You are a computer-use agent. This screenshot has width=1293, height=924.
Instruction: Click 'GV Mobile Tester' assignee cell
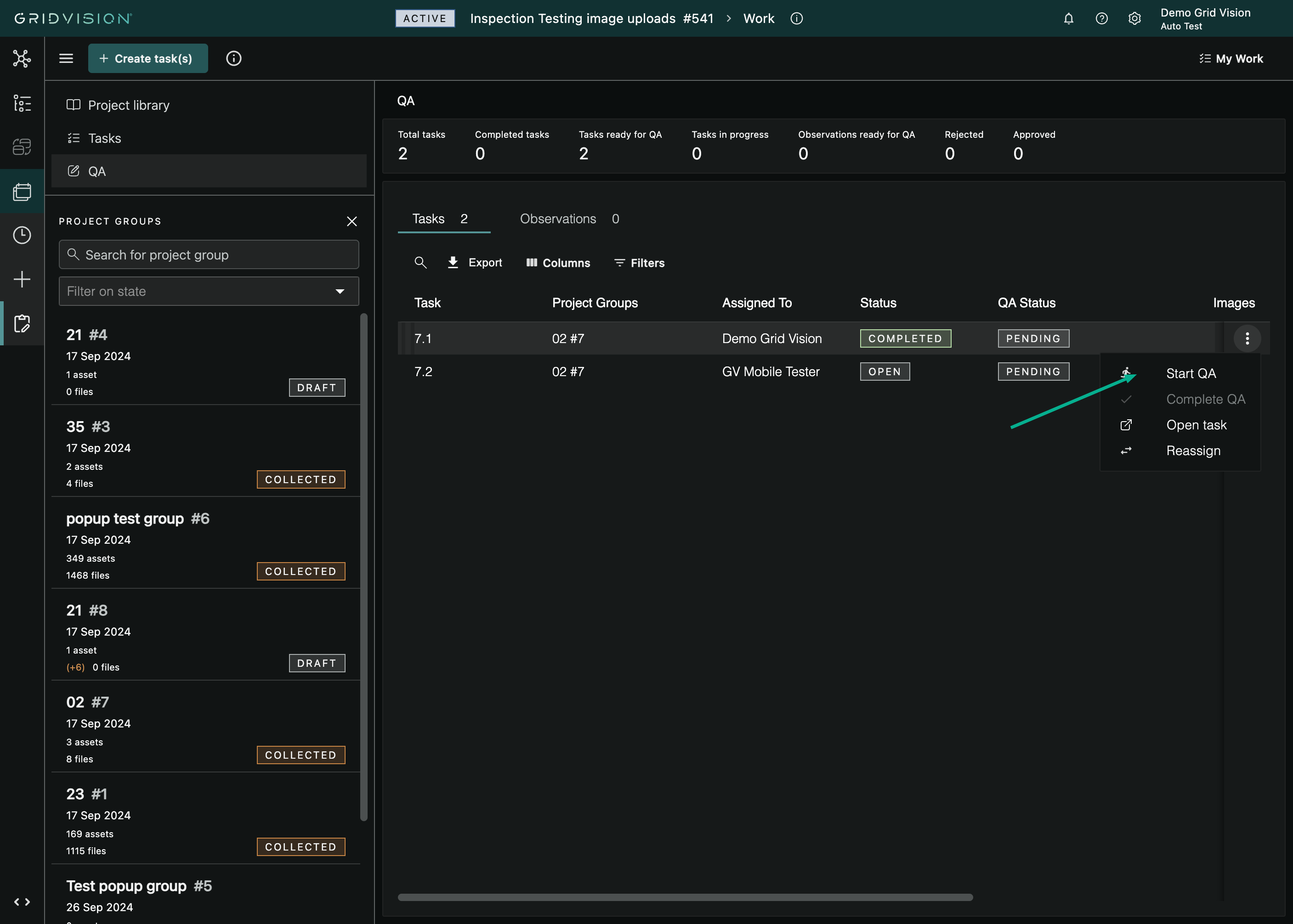point(771,372)
